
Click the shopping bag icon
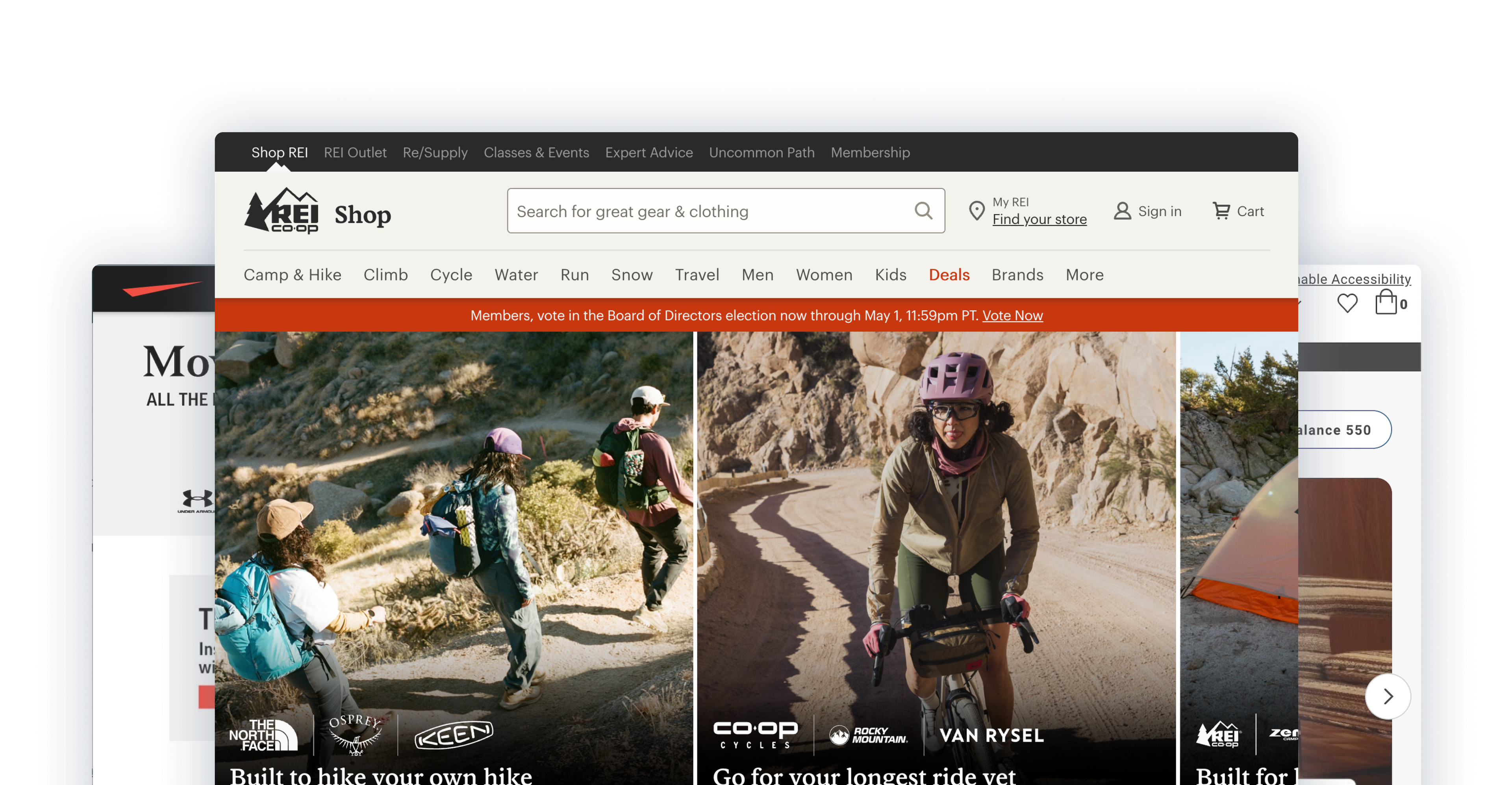tap(1386, 303)
